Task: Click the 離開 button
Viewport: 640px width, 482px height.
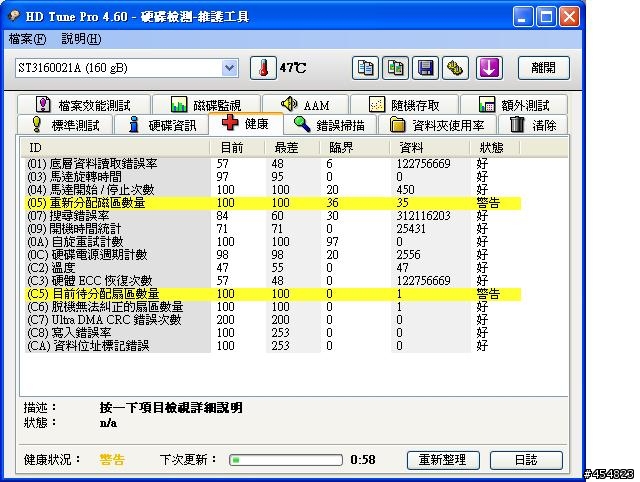Action: [544, 68]
